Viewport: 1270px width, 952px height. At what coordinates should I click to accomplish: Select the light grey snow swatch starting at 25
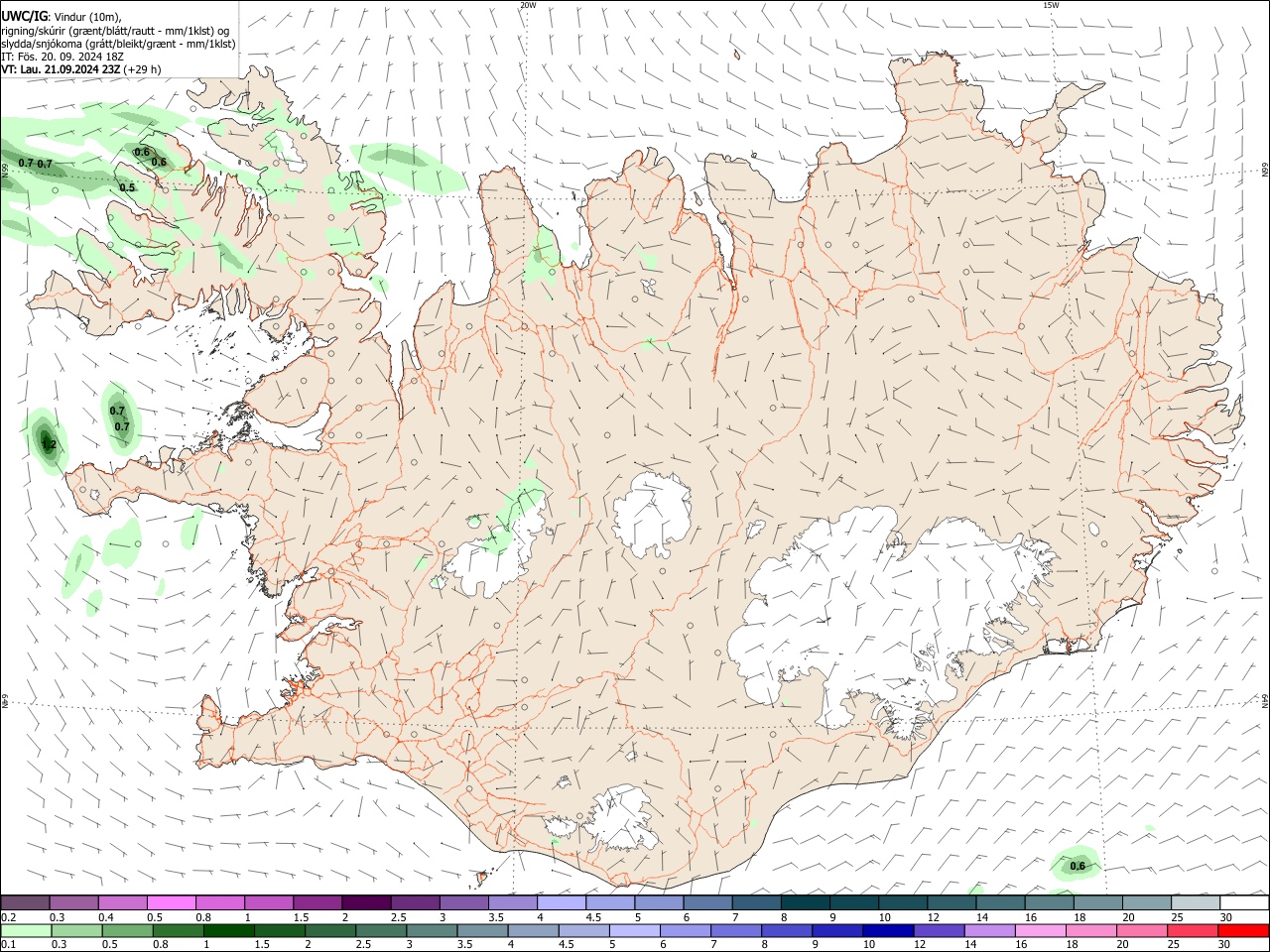pos(1196,902)
